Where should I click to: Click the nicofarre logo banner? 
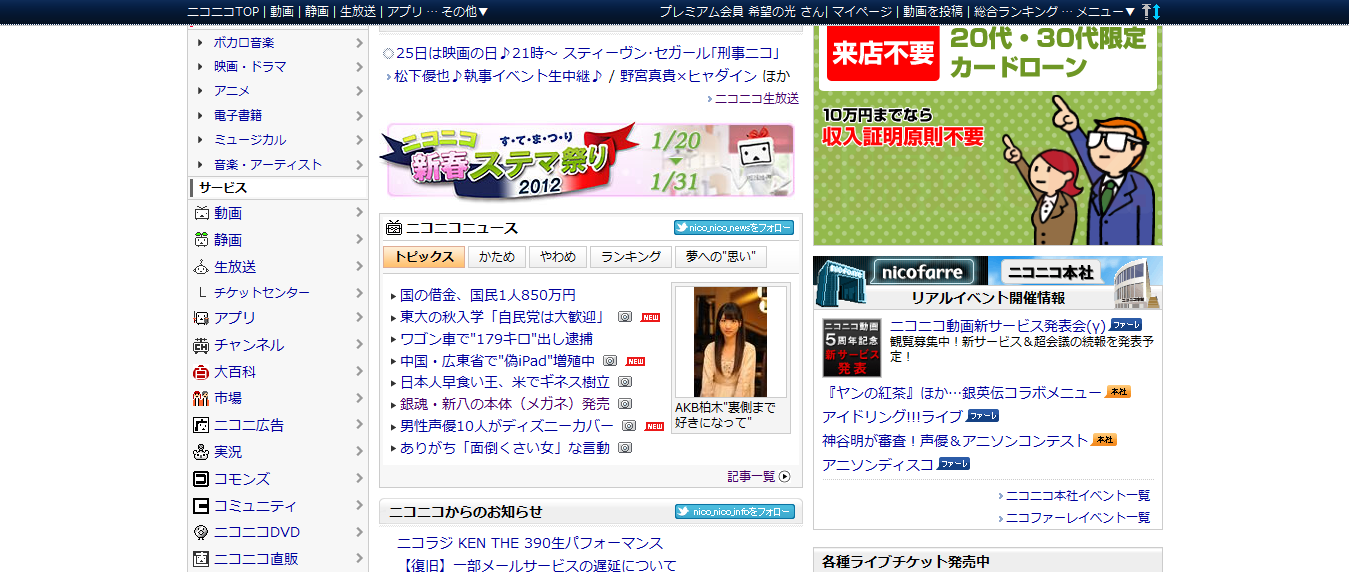900,271
